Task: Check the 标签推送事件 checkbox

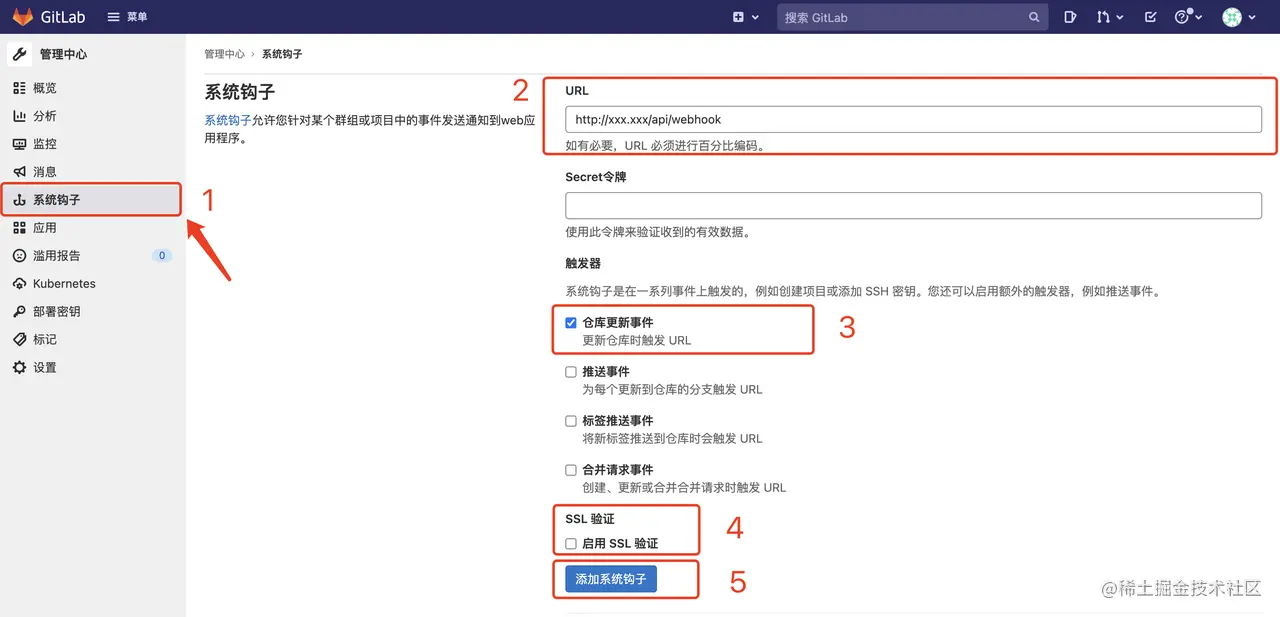Action: [571, 421]
